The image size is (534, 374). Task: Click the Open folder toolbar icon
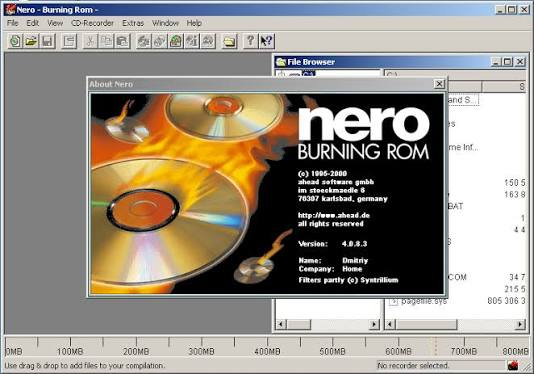point(31,41)
